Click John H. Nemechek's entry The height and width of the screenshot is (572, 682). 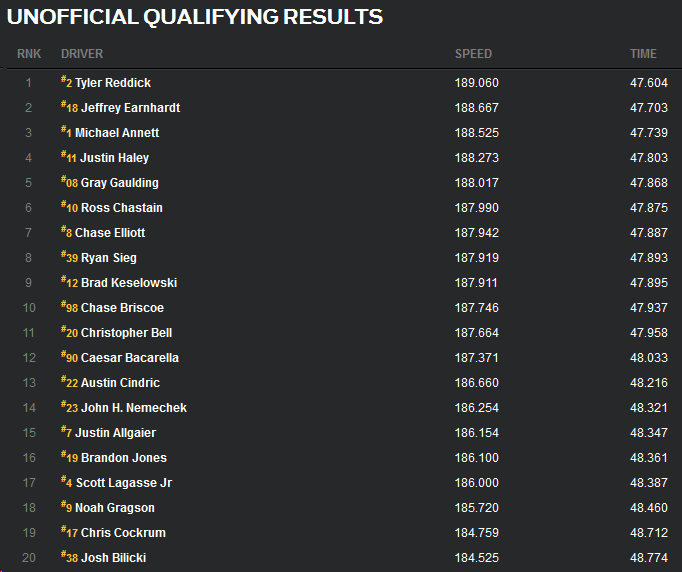point(134,408)
